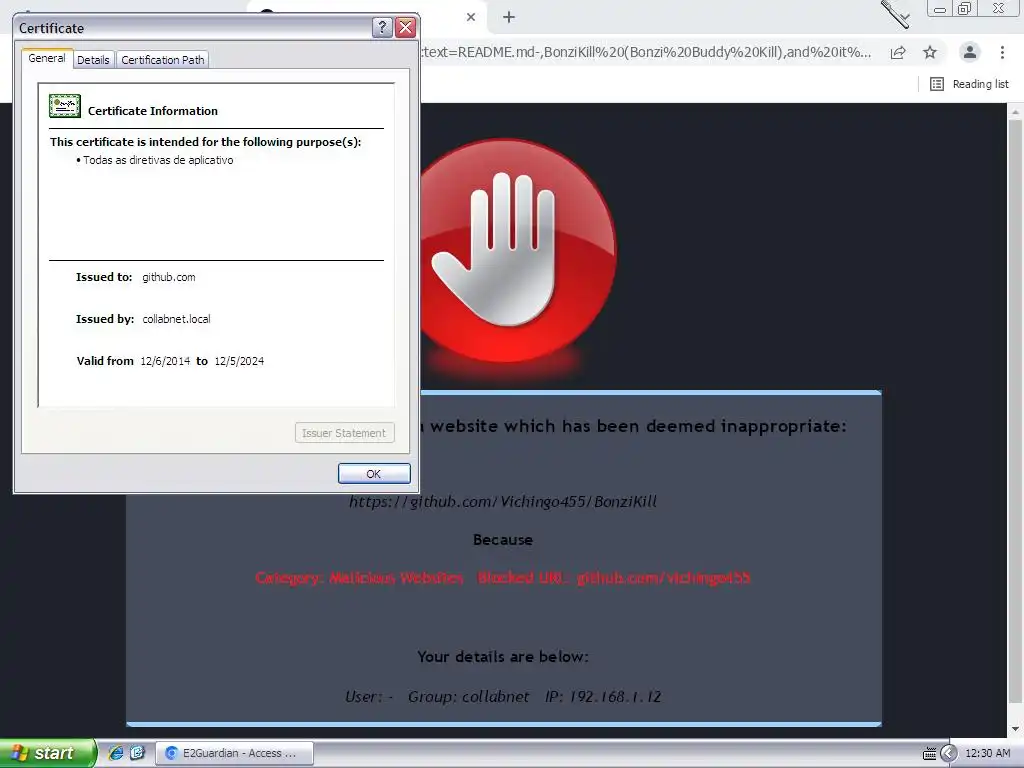Click the second quick launch icon

[x=137, y=753]
